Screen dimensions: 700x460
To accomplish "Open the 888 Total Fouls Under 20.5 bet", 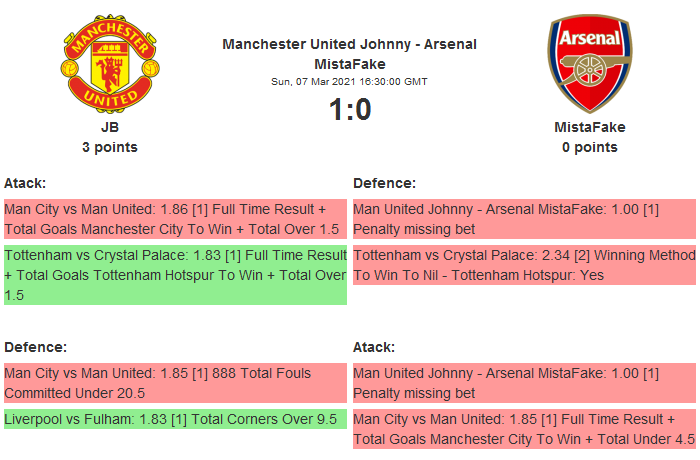I will (x=175, y=383).
